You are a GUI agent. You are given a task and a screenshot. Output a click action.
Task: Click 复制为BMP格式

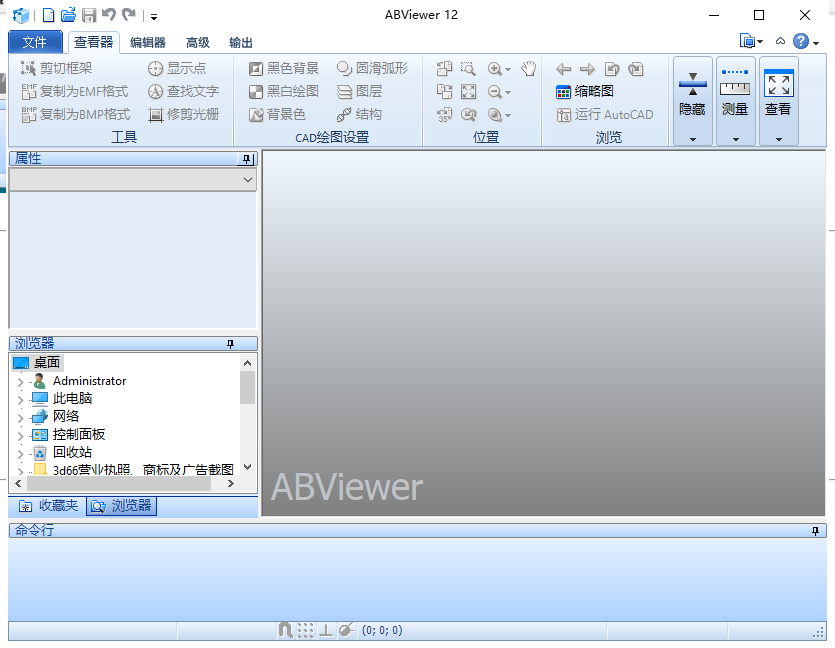(x=76, y=114)
